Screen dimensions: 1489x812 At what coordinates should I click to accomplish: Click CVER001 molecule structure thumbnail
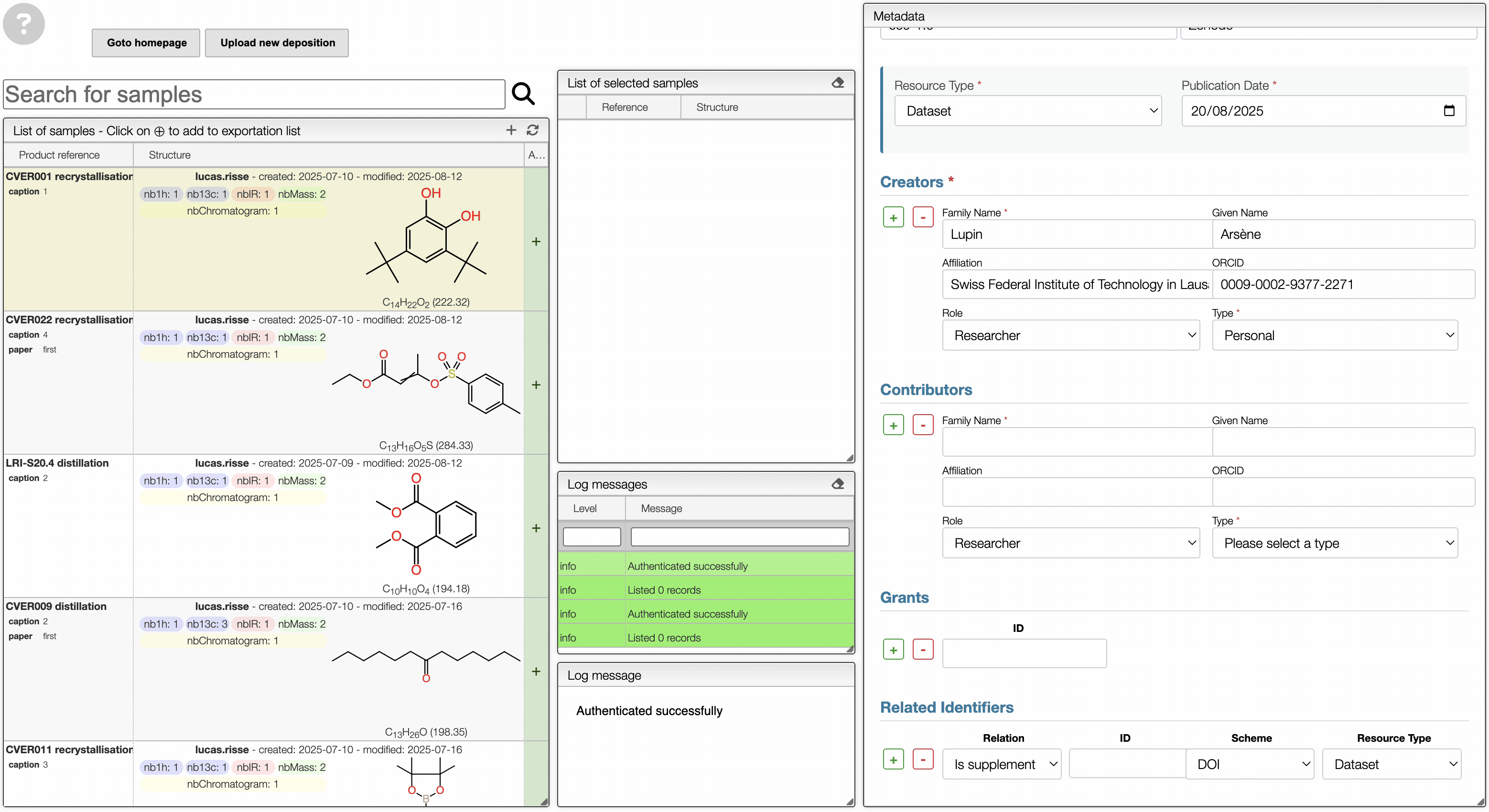(426, 235)
